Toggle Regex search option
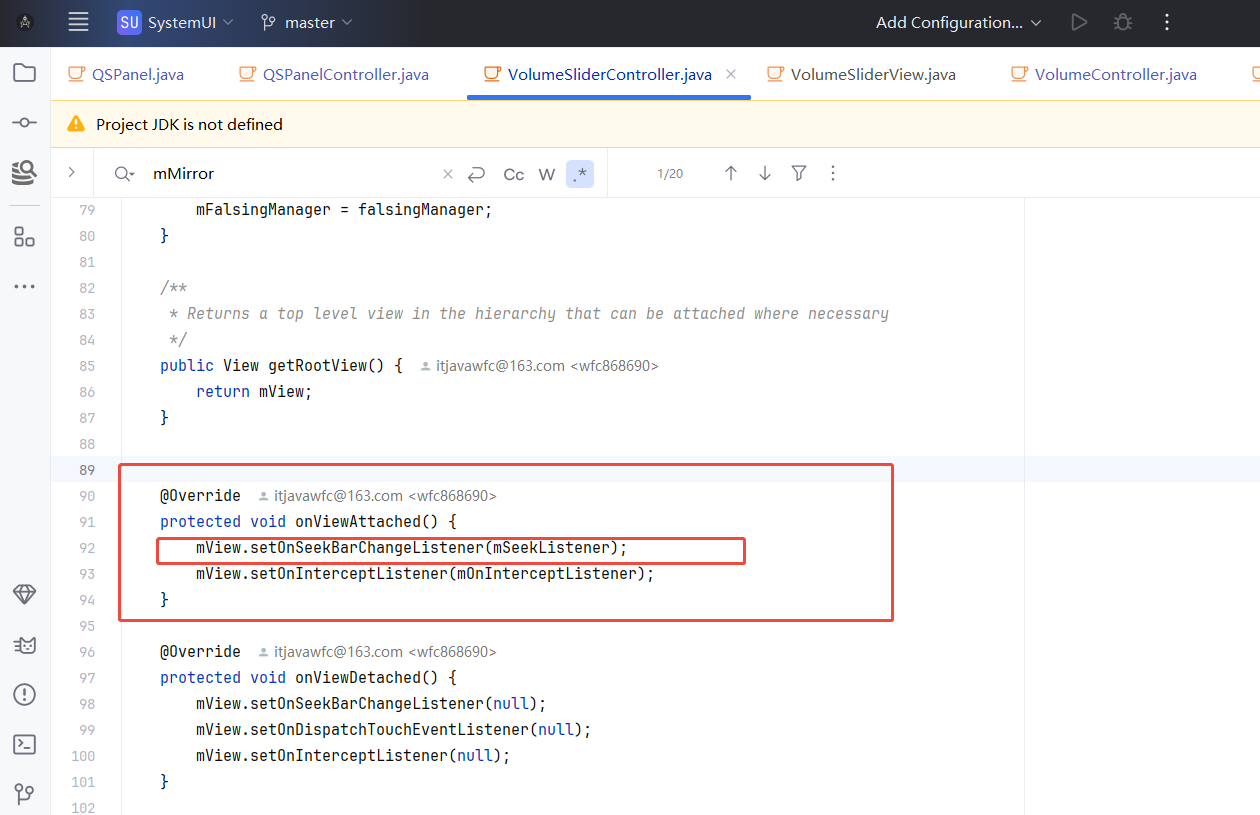Viewport: 1260px width, 815px height. click(580, 174)
